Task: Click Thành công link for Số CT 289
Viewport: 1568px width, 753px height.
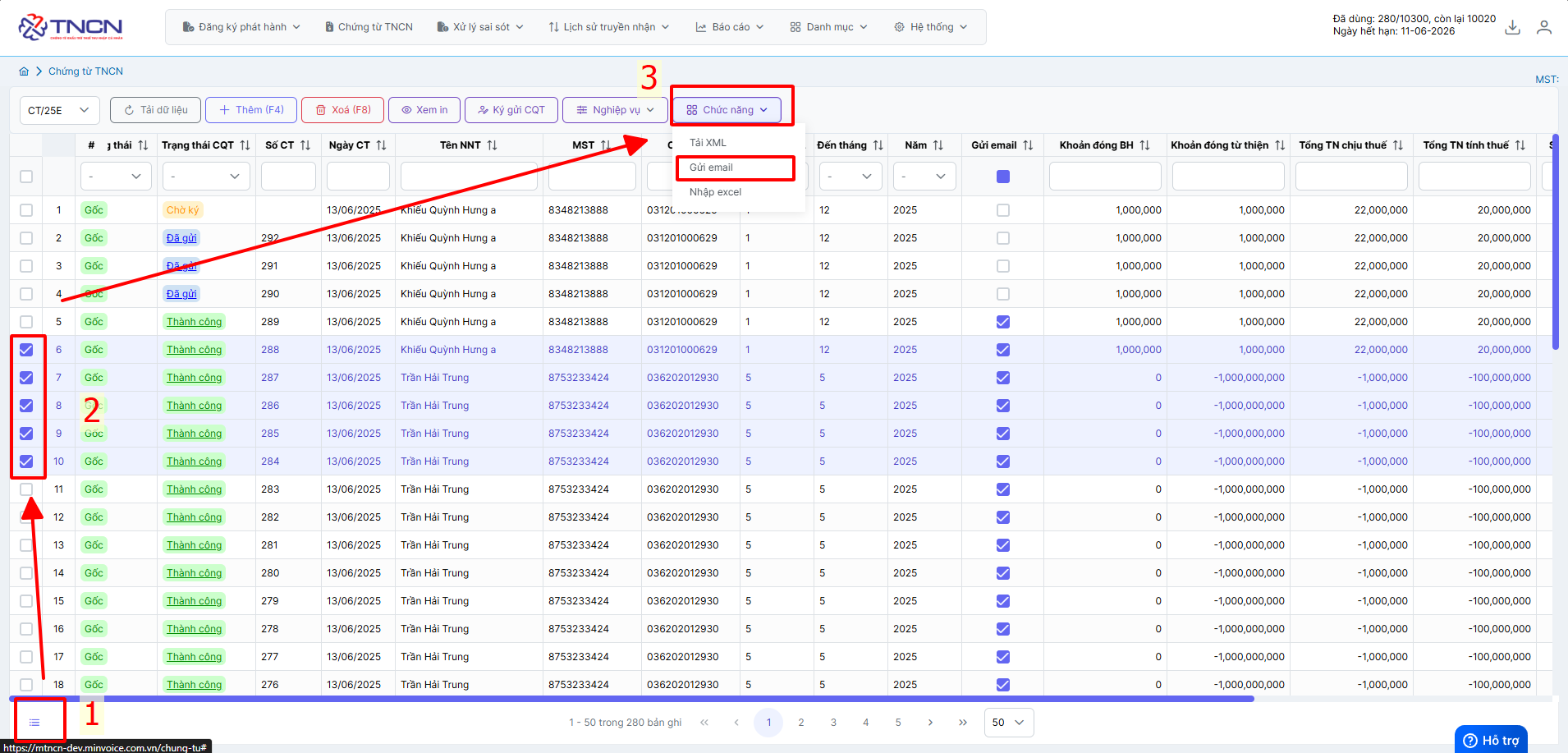Action: (195, 322)
